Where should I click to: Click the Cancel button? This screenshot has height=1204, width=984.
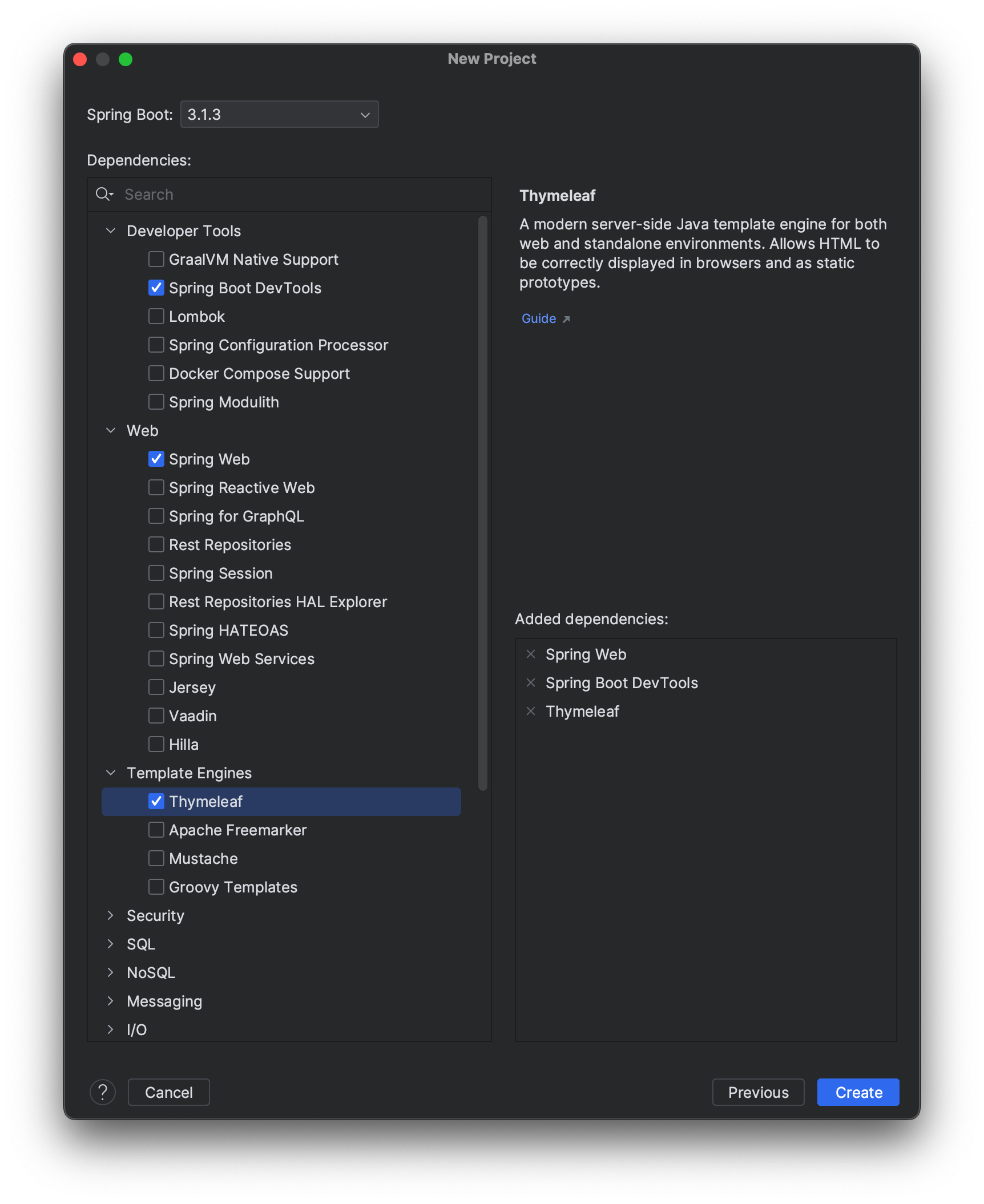coord(169,1092)
